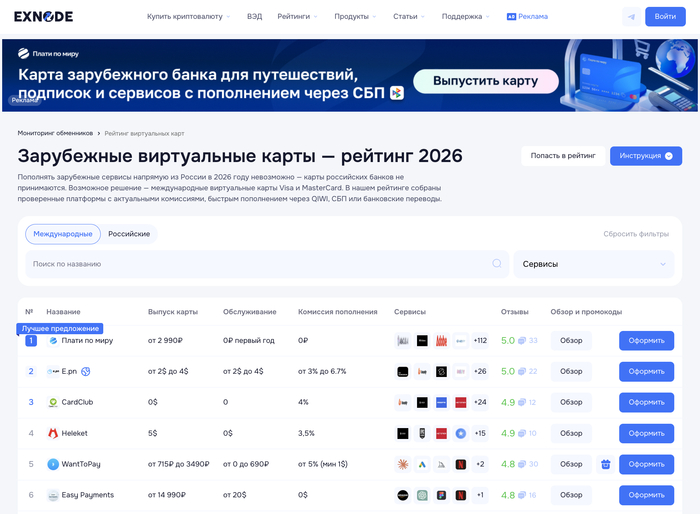Click the gift promo icon for WantToPay
This screenshot has width=700, height=514.
(x=605, y=464)
